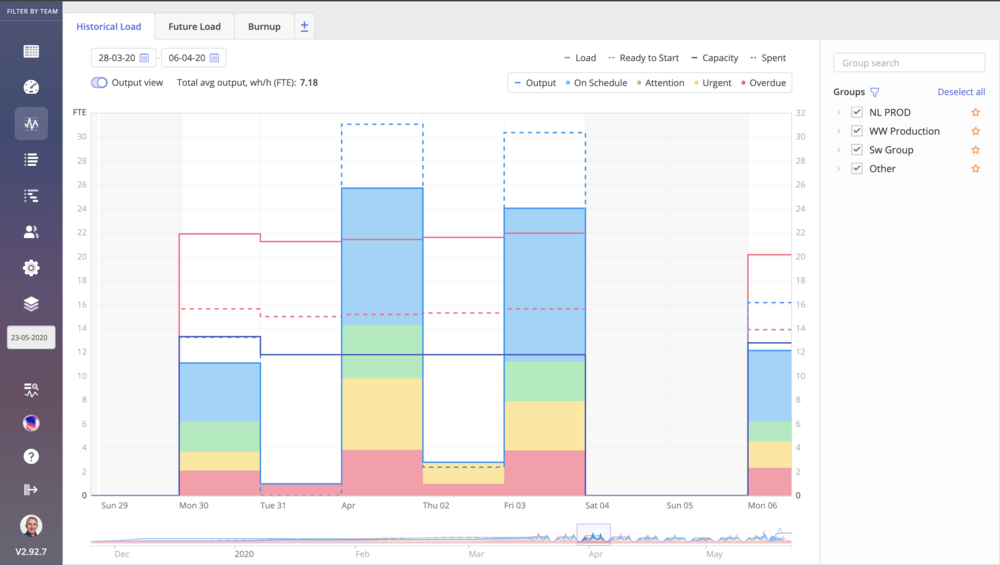Click the people/team icon in sidebar
The width and height of the screenshot is (1000, 565).
31,232
